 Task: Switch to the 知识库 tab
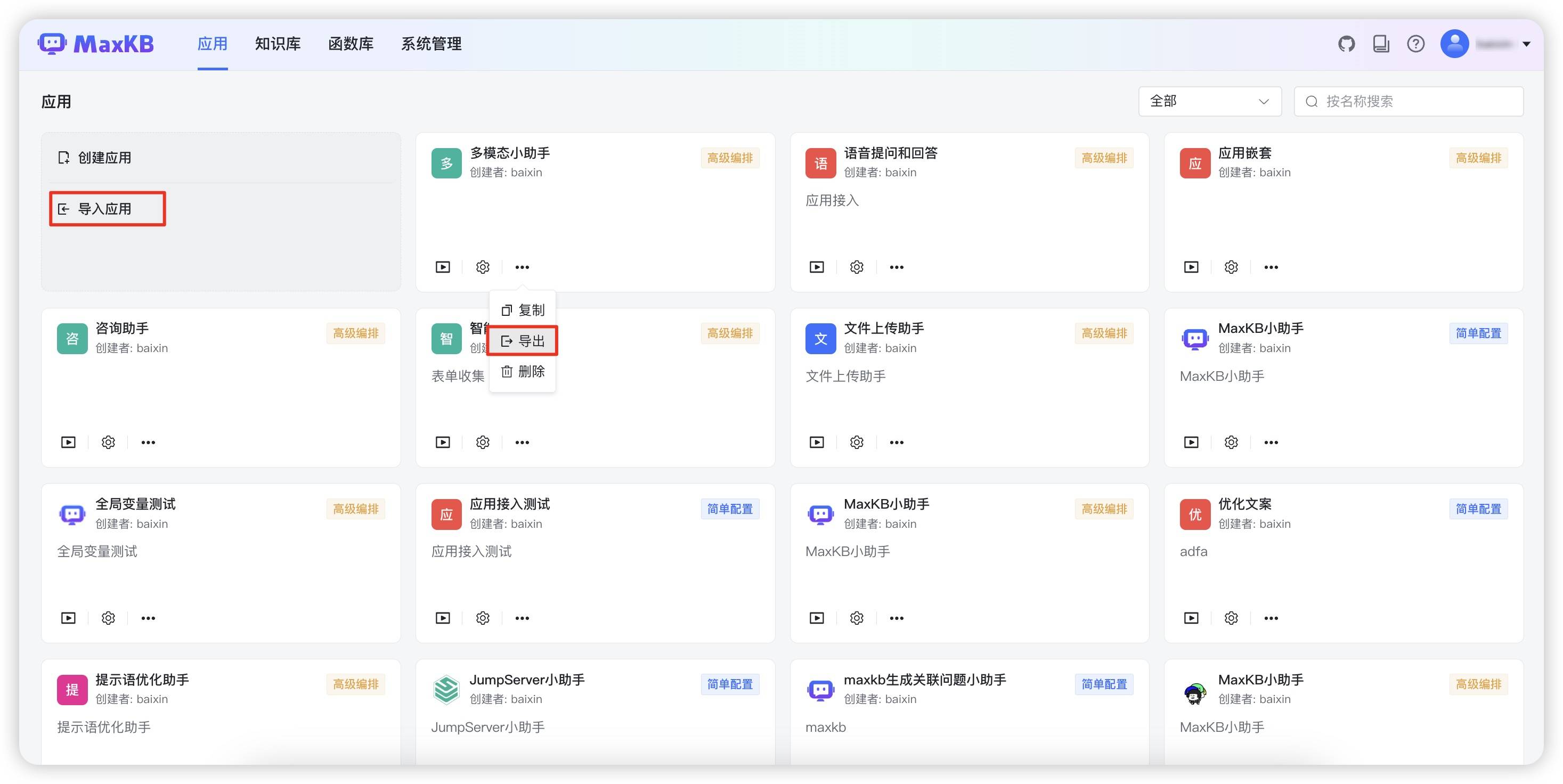pos(278,44)
